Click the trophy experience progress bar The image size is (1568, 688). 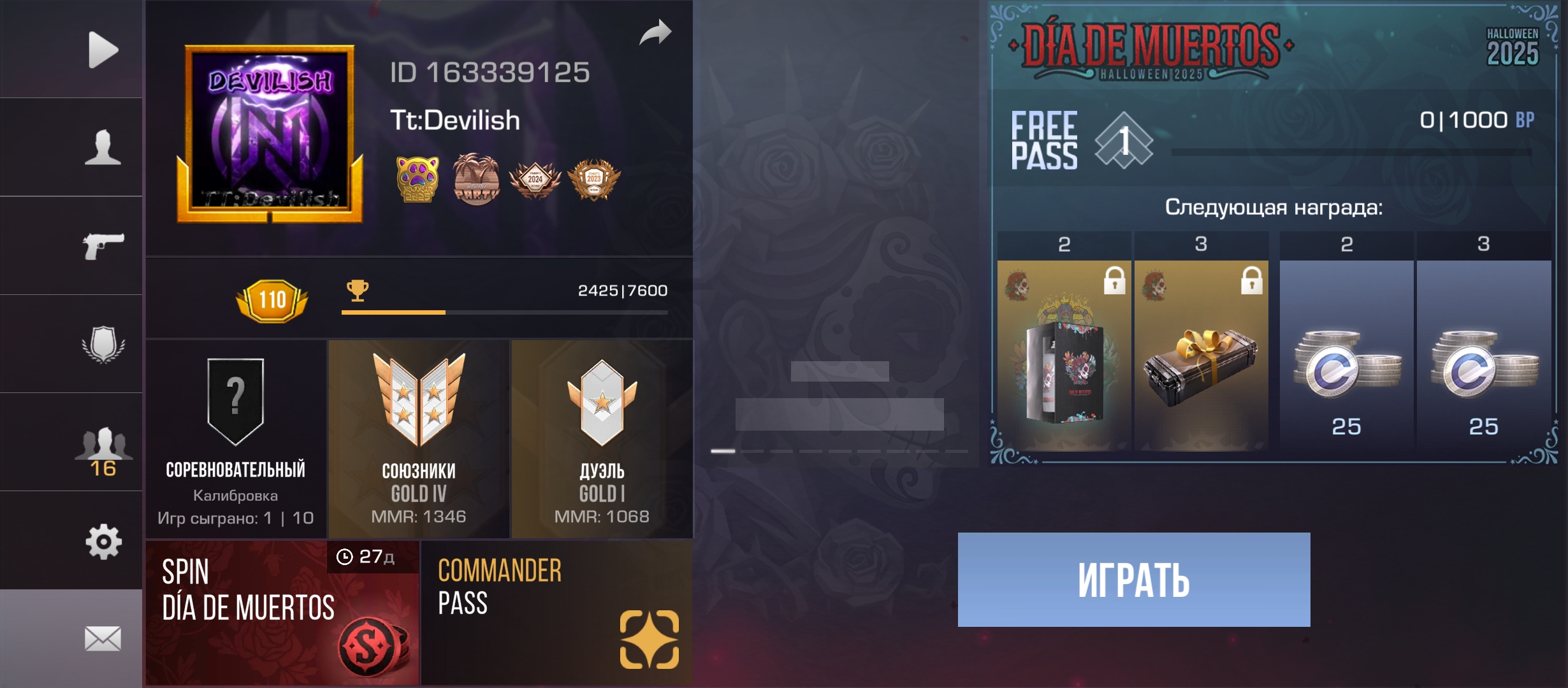coord(505,312)
